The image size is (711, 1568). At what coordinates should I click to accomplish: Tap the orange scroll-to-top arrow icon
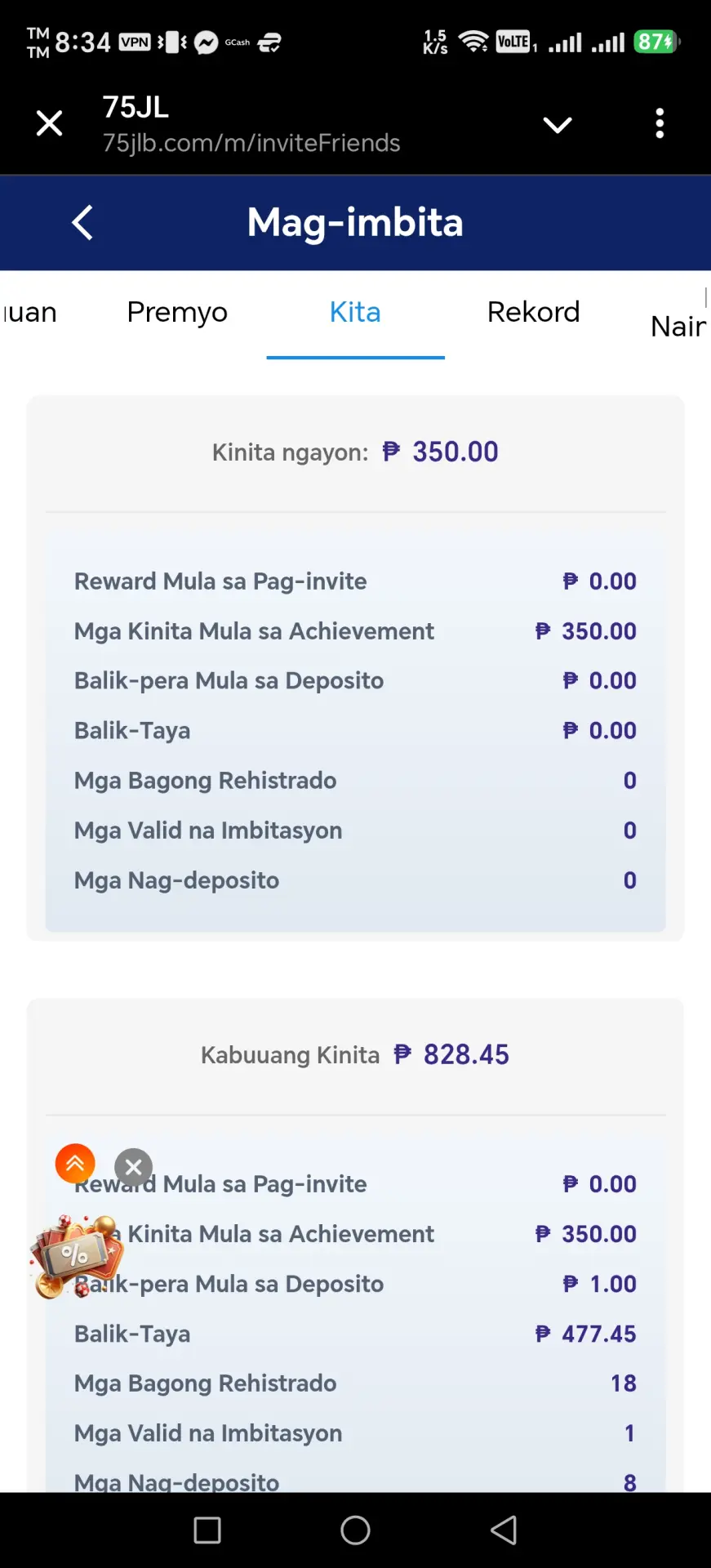pyautogui.click(x=75, y=1163)
